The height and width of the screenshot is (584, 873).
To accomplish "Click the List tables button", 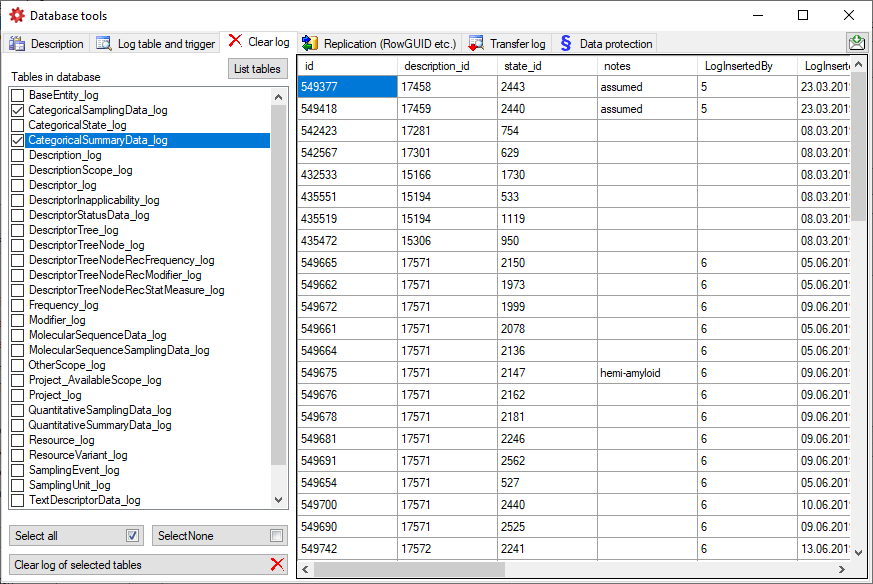I will 257,69.
